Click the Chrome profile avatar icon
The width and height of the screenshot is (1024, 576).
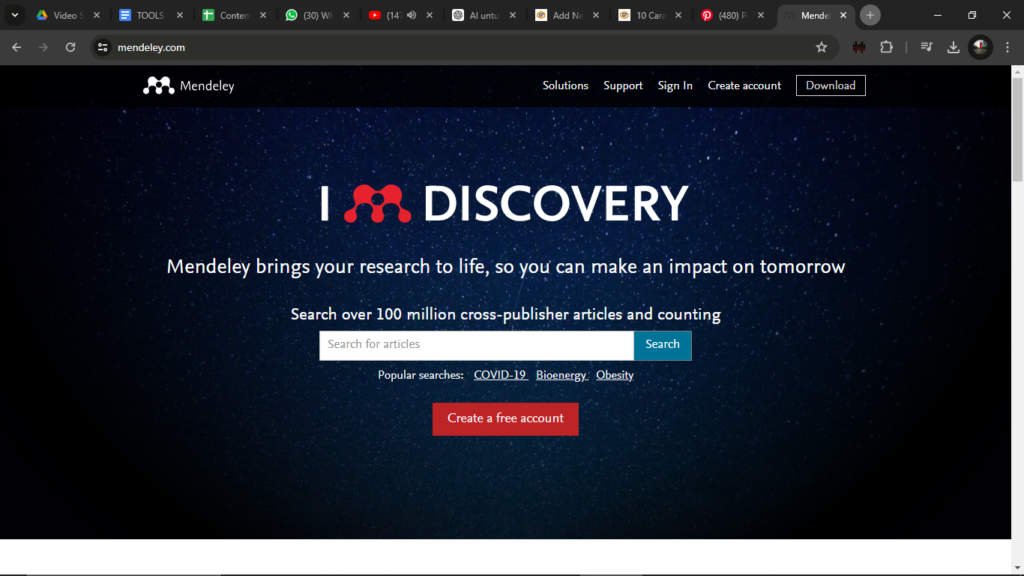(980, 47)
